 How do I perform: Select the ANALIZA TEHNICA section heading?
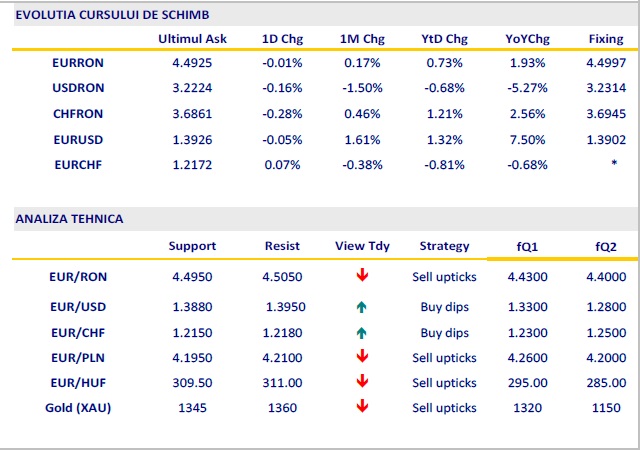pos(68,218)
